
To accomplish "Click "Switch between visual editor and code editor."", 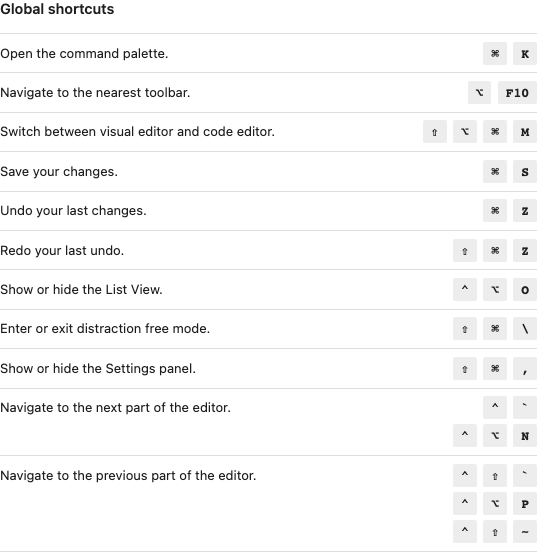I will [x=137, y=132].
